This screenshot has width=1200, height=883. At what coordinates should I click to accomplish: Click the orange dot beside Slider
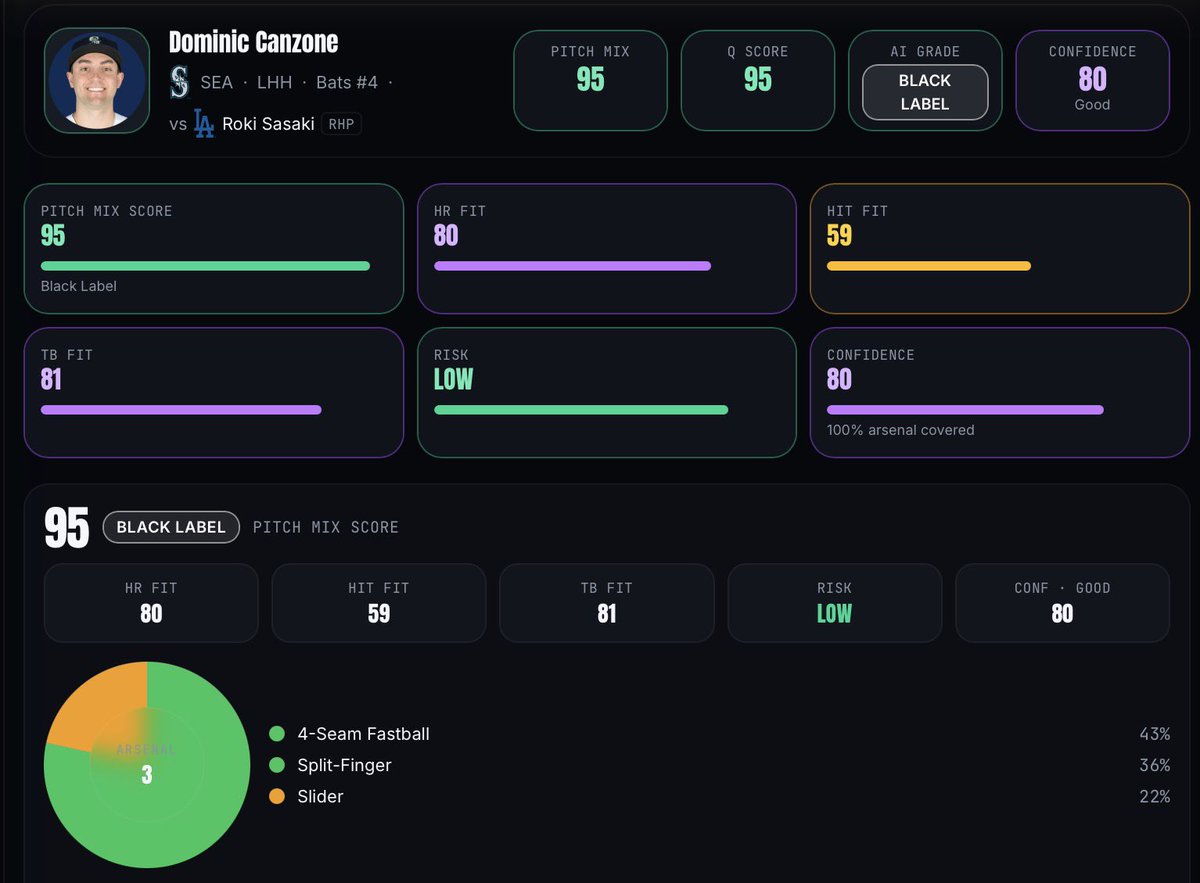point(277,797)
